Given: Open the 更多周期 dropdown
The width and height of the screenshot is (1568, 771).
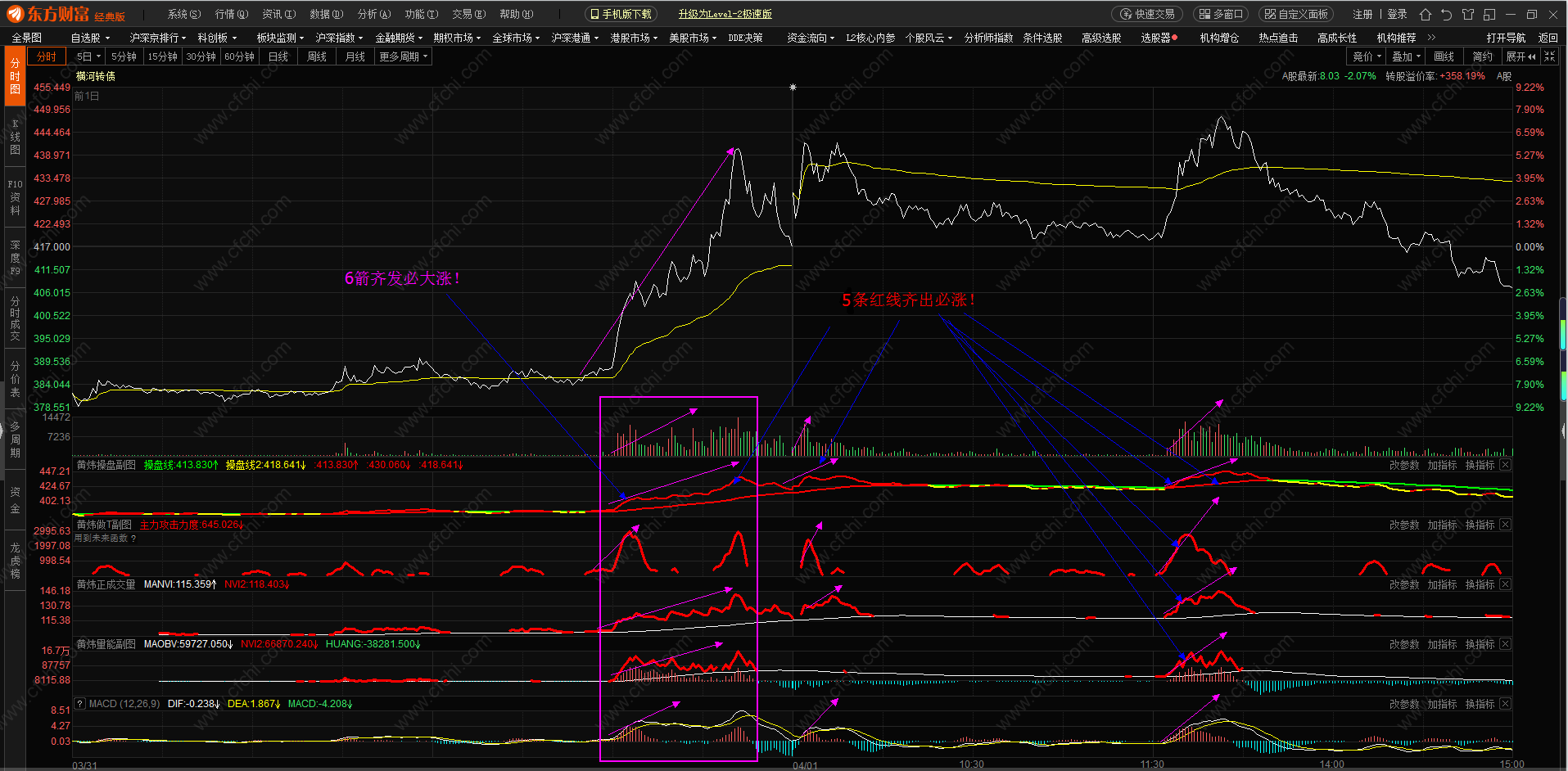Looking at the screenshot, I should coord(403,56).
